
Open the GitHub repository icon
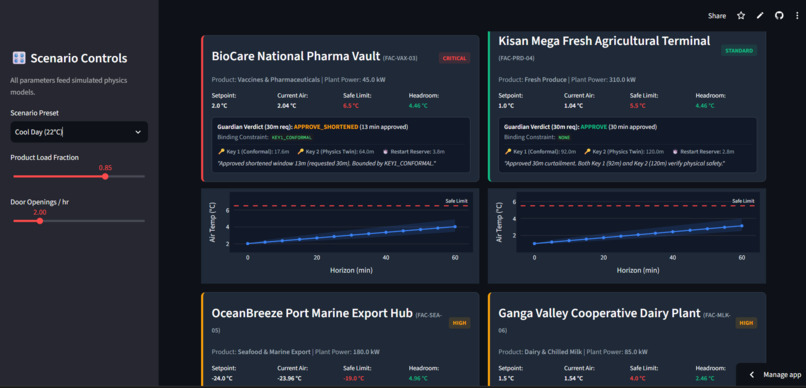pyautogui.click(x=779, y=16)
